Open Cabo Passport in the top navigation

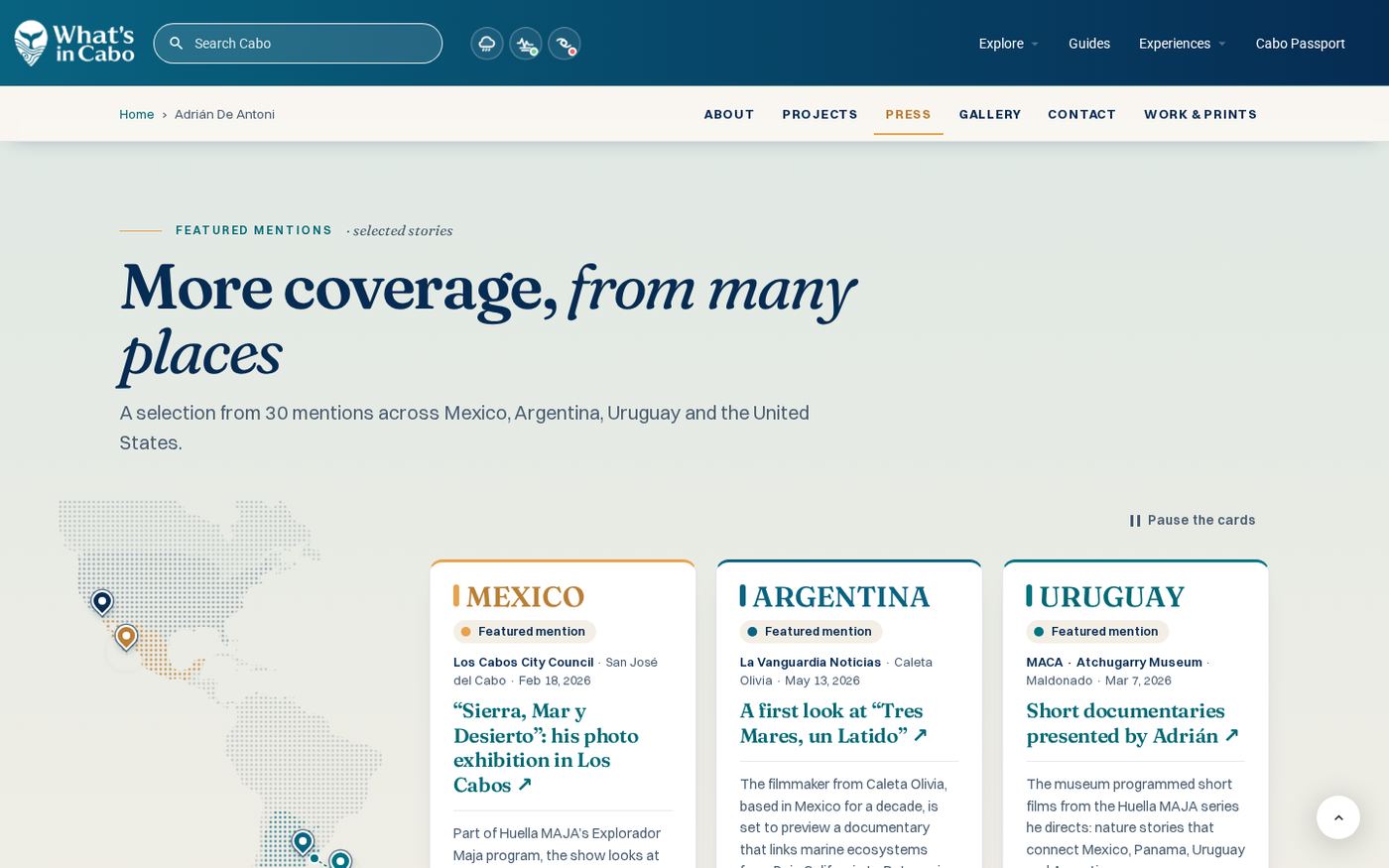1300,44
